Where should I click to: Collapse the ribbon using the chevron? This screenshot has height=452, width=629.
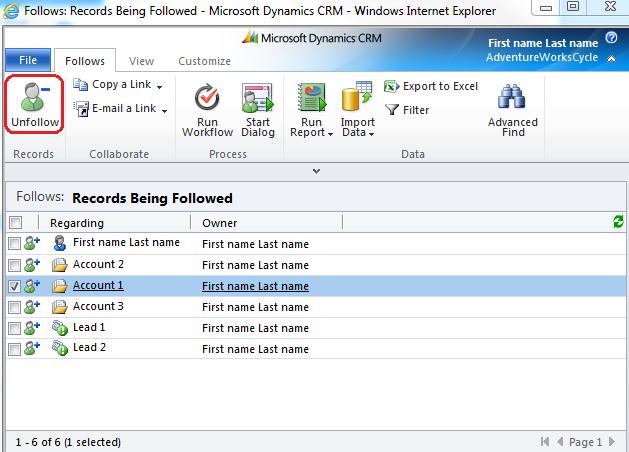[316, 171]
